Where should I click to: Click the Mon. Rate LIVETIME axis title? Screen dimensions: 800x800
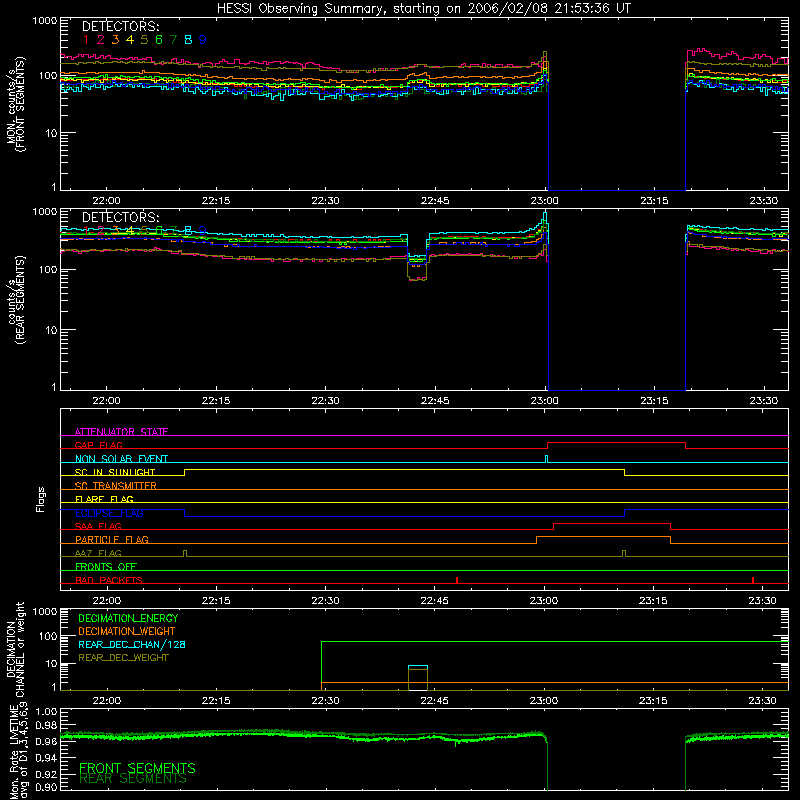[17, 752]
